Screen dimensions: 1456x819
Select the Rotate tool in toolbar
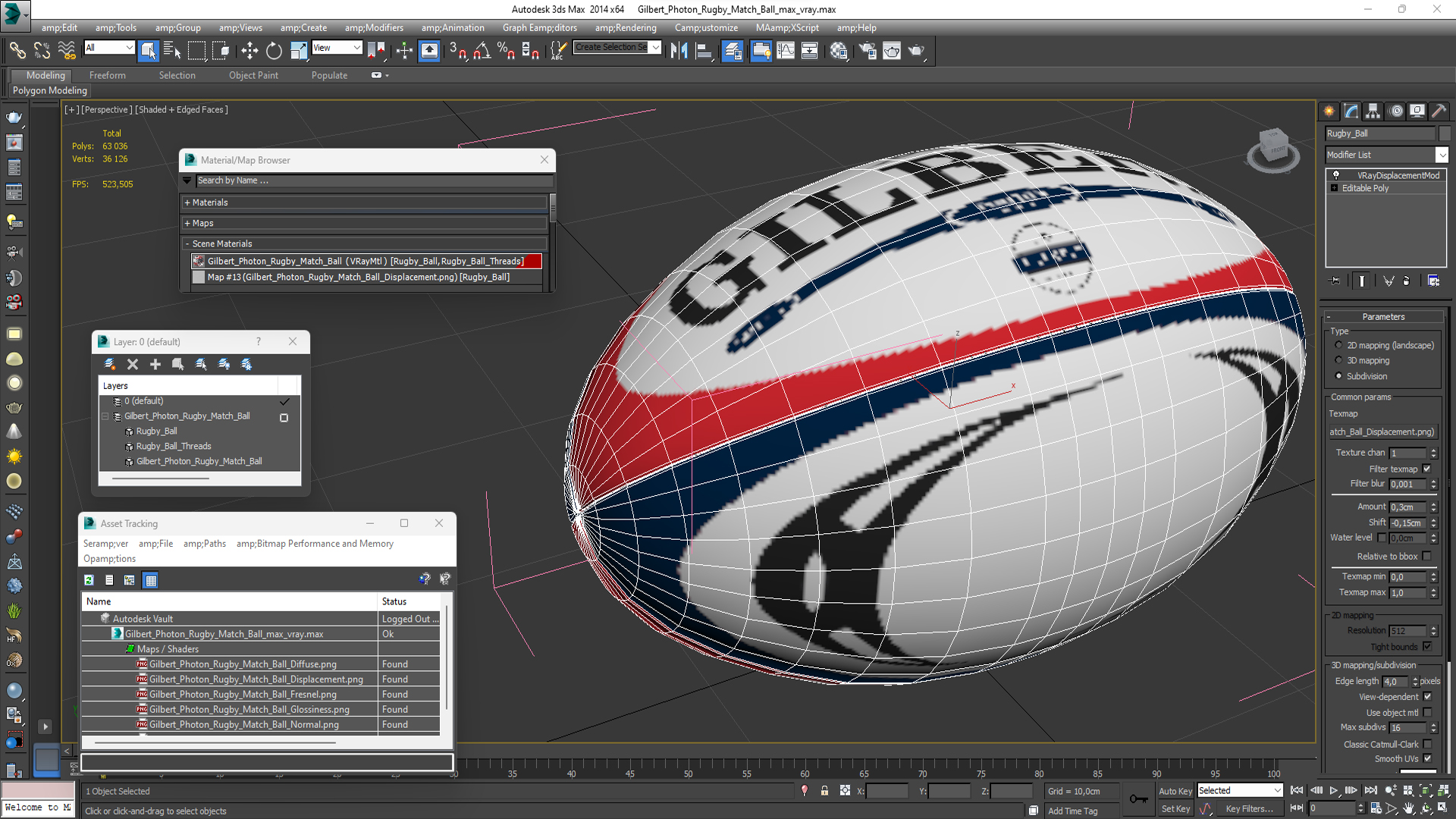(x=274, y=51)
